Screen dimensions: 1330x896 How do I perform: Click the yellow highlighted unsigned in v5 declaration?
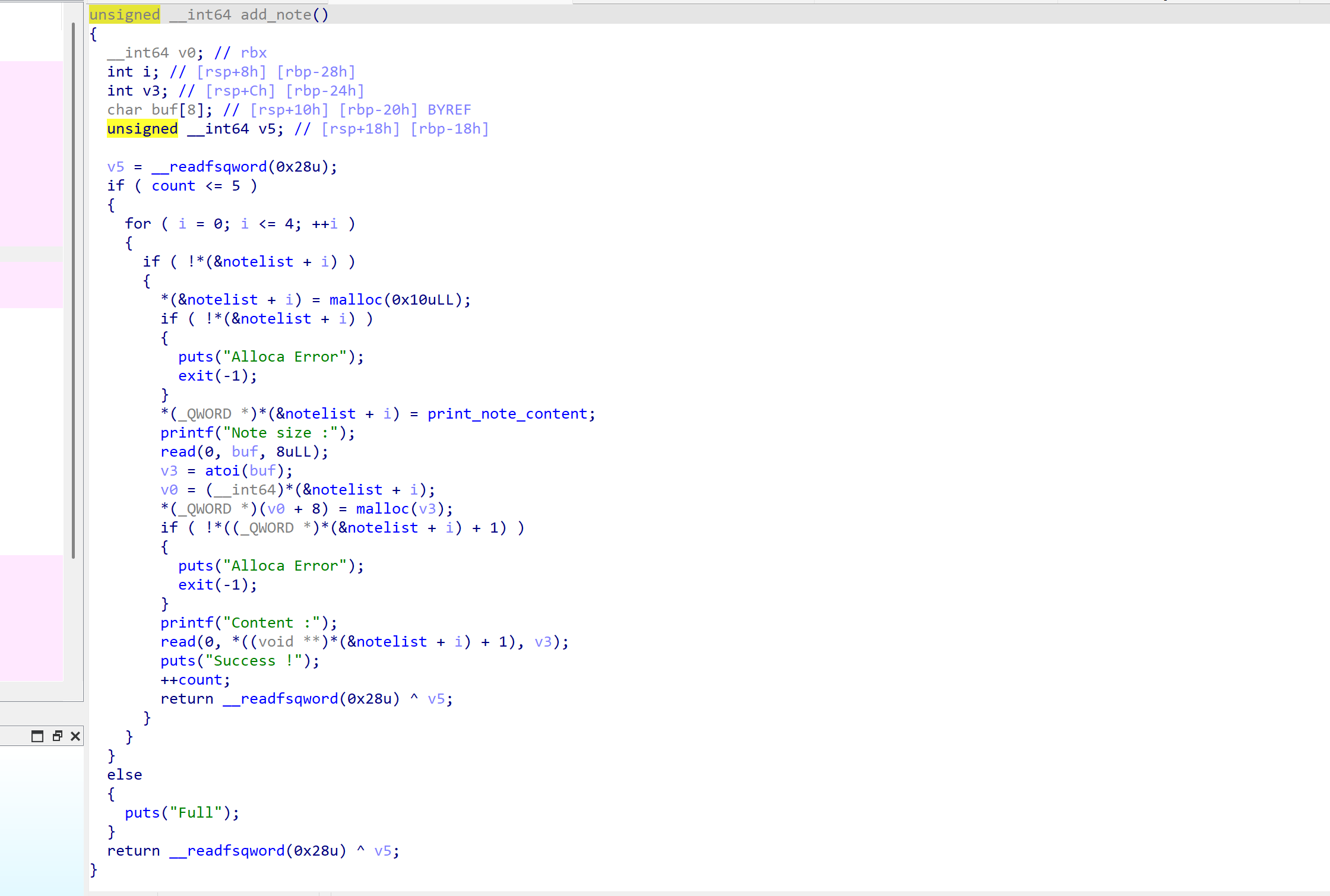click(142, 129)
